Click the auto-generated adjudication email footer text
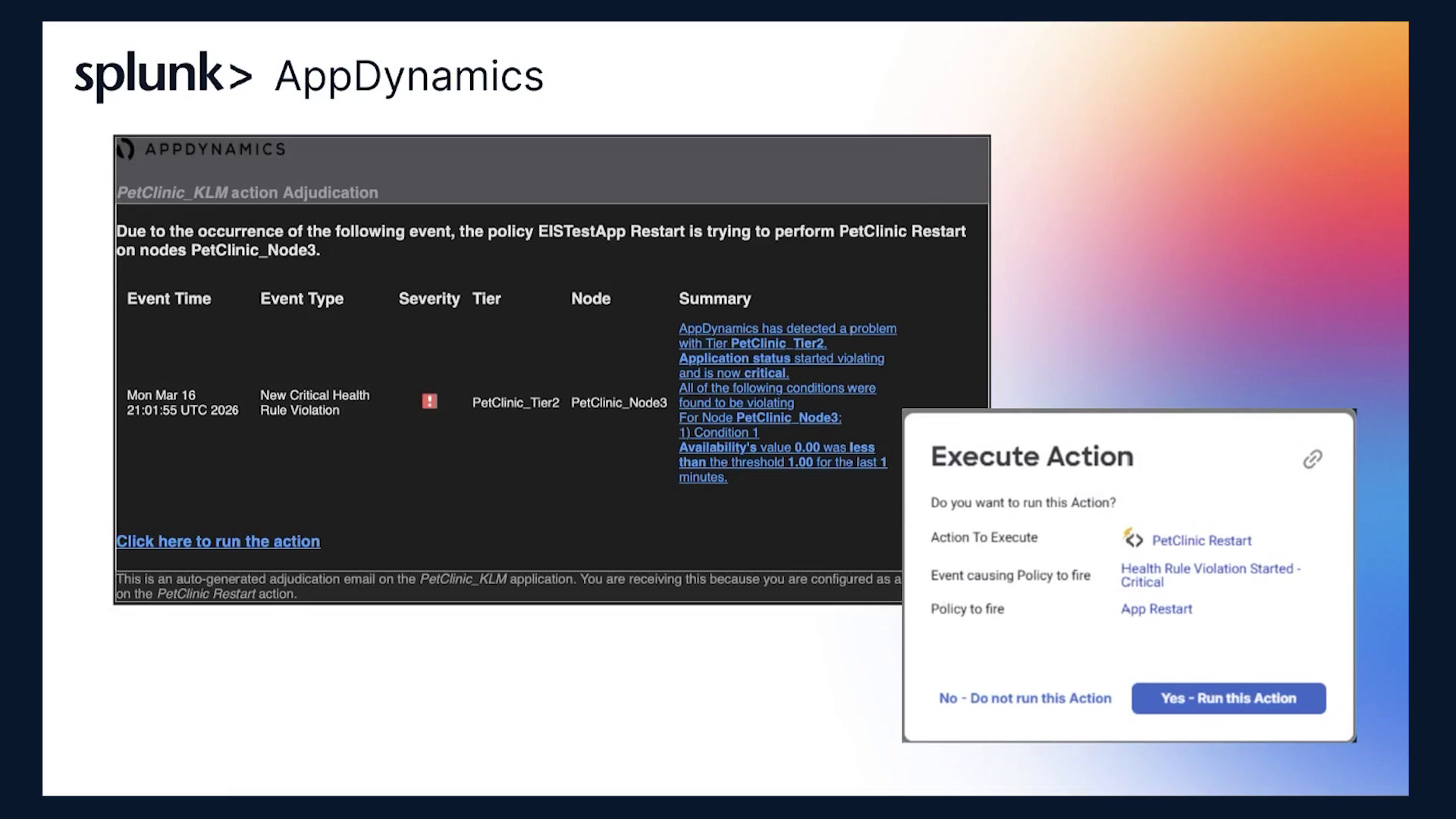The width and height of the screenshot is (1456, 819). [508, 586]
